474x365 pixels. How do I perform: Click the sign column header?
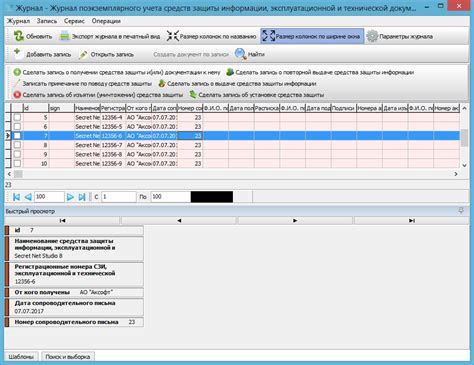[x=62, y=108]
